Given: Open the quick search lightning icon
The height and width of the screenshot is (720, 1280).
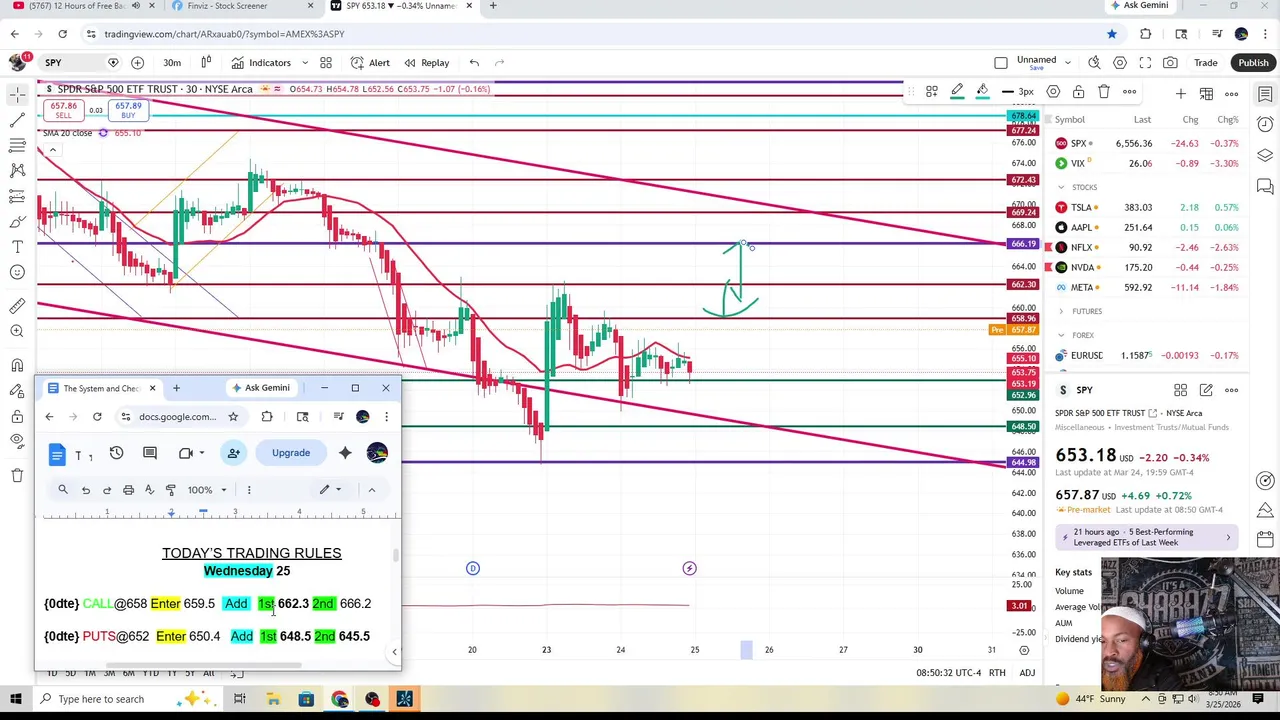Looking at the screenshot, I should point(1094,63).
